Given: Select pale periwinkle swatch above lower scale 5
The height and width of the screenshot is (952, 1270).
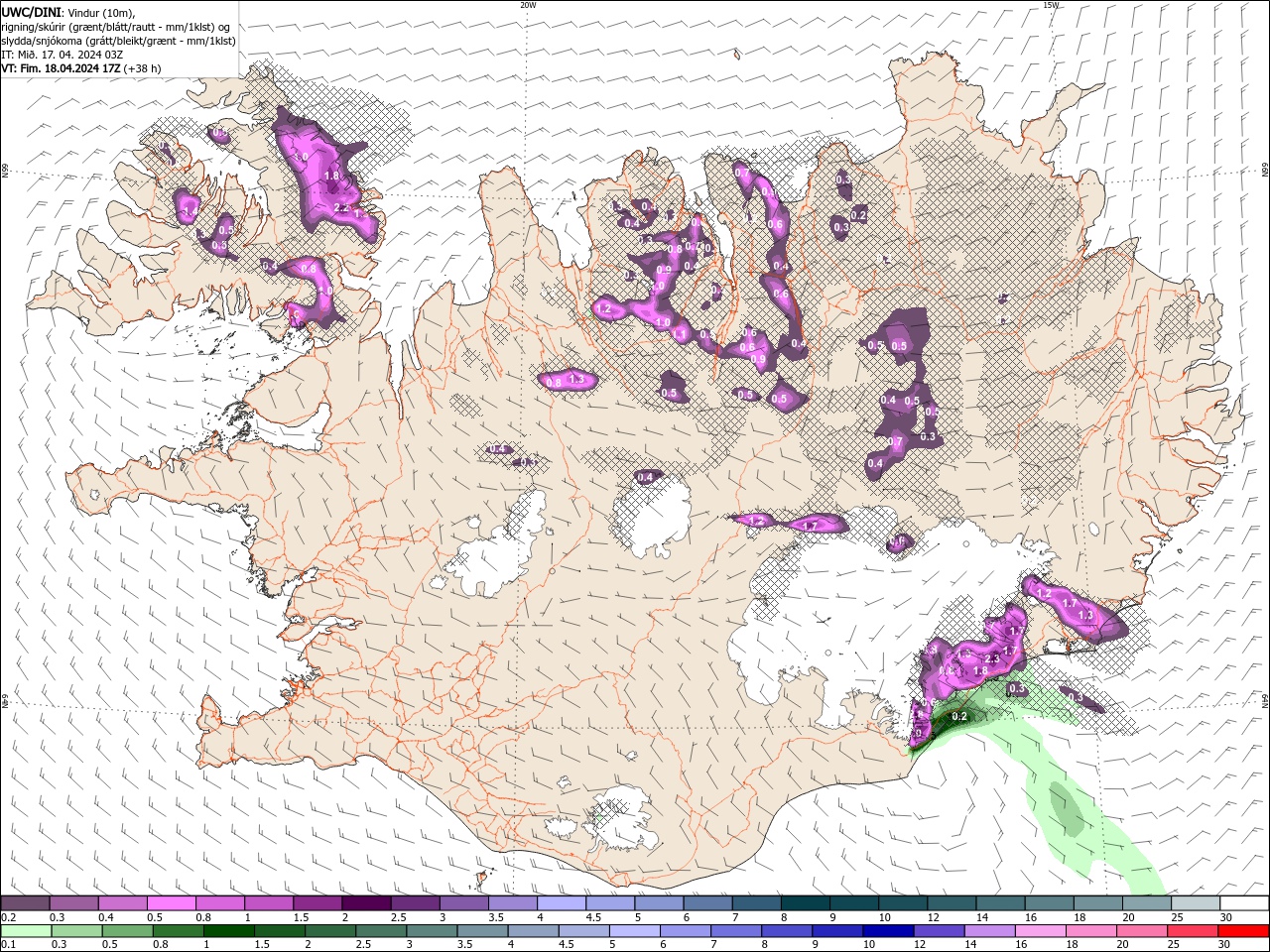Looking at the screenshot, I should click(x=634, y=931).
